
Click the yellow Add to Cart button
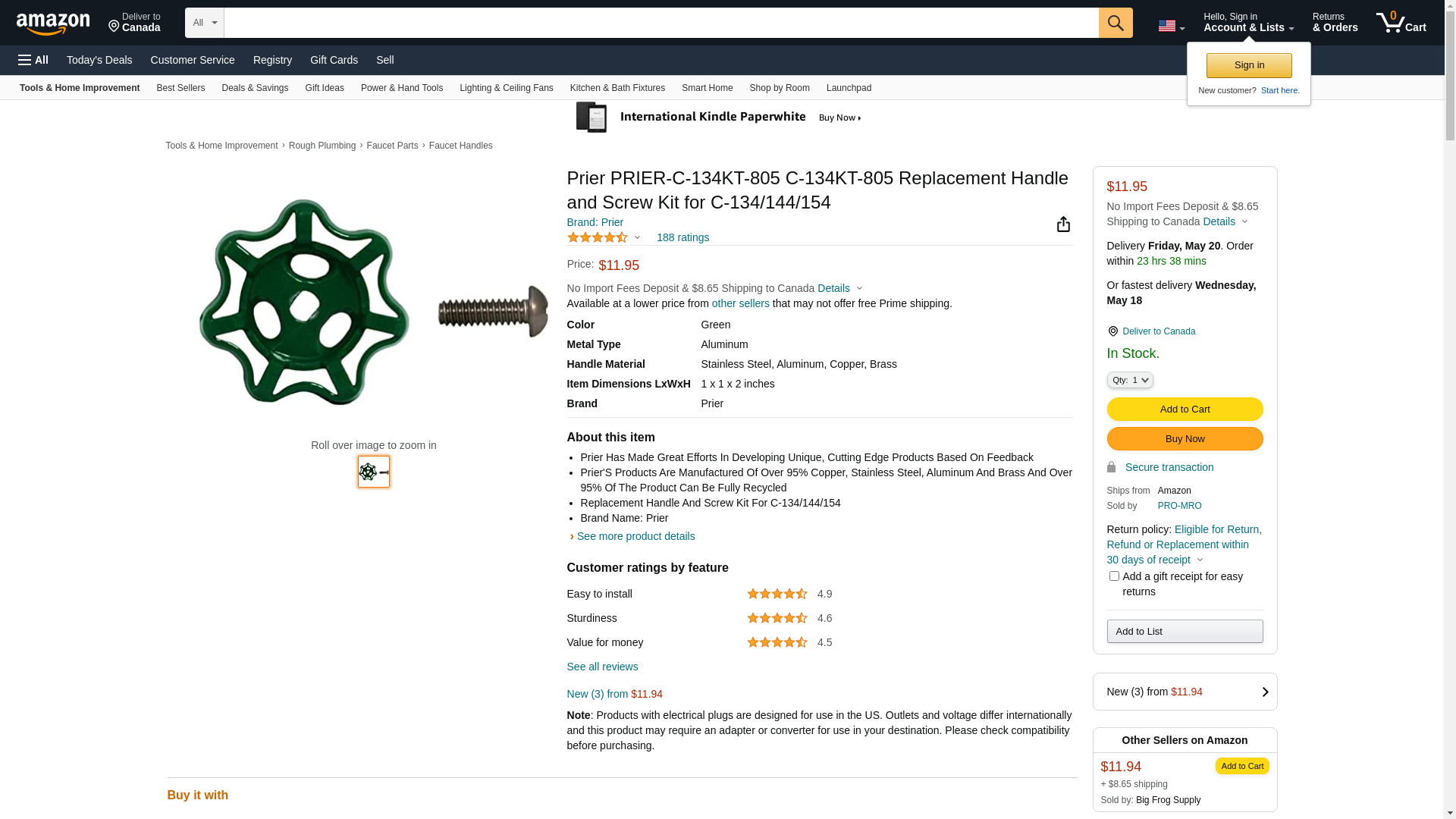pyautogui.click(x=1185, y=409)
